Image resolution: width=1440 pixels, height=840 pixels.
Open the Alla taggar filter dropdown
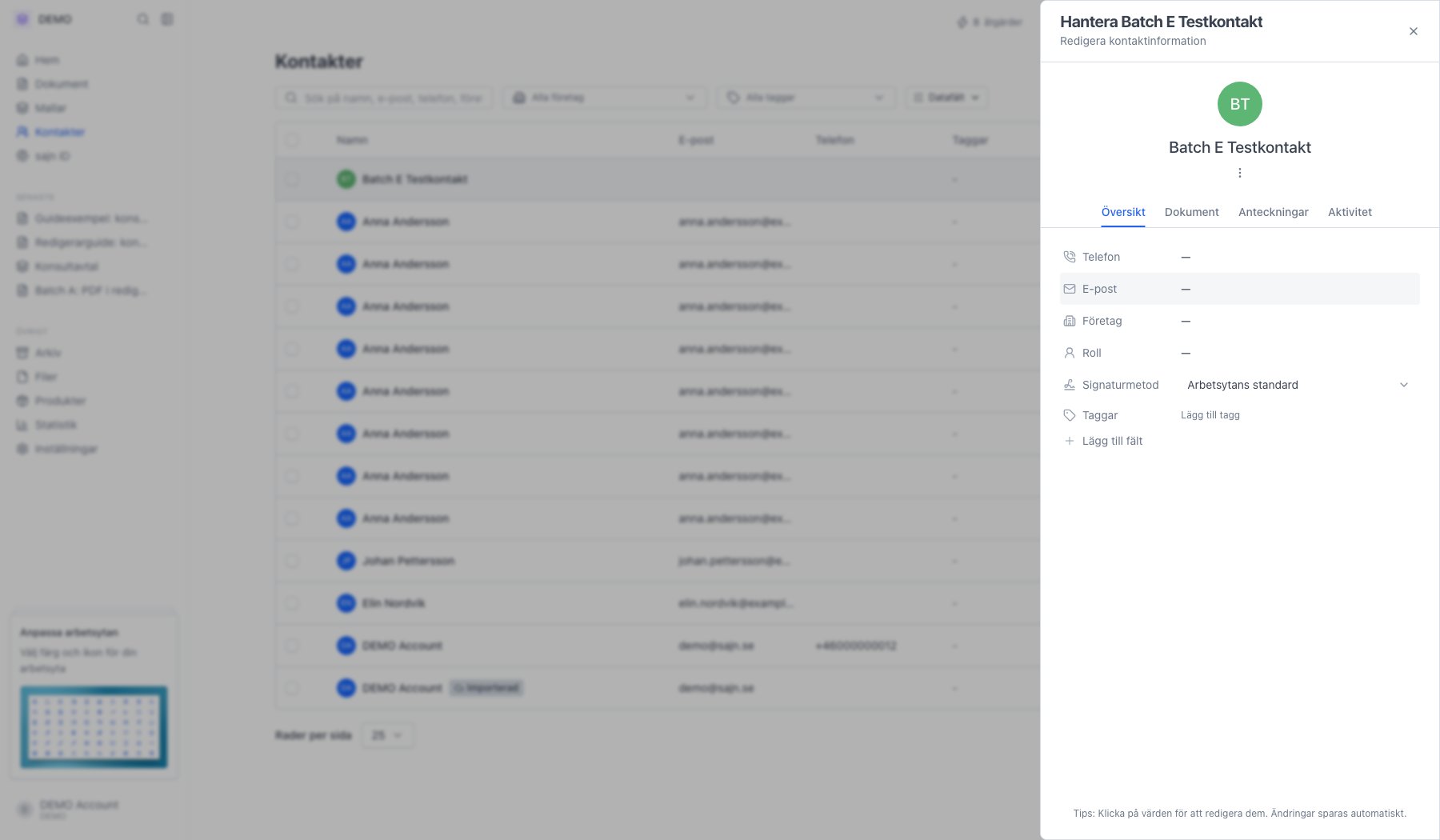pyautogui.click(x=806, y=98)
